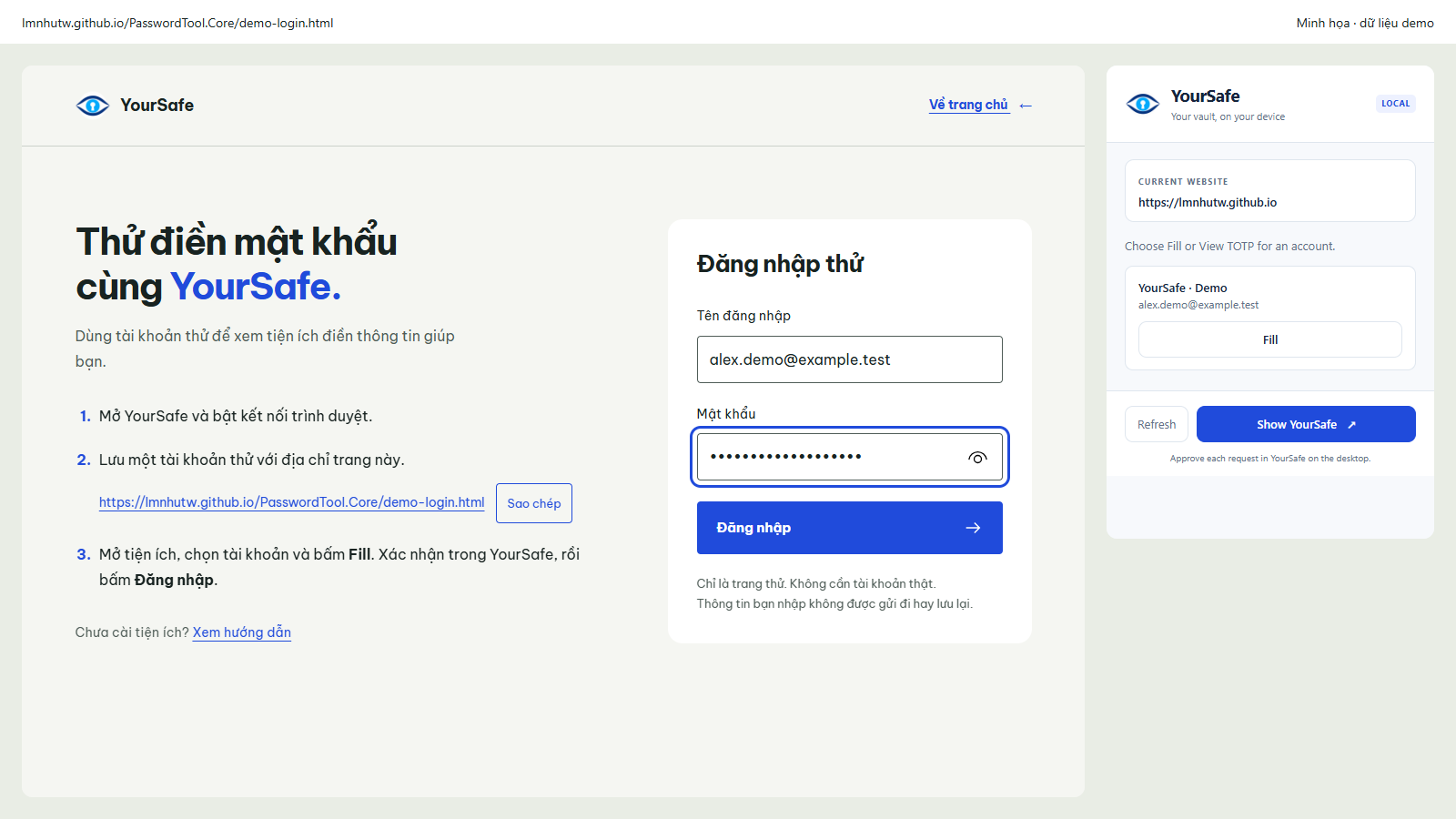The image size is (1456, 819).
Task: Click the arrow next to Về trang chủ
Action: click(x=1026, y=106)
